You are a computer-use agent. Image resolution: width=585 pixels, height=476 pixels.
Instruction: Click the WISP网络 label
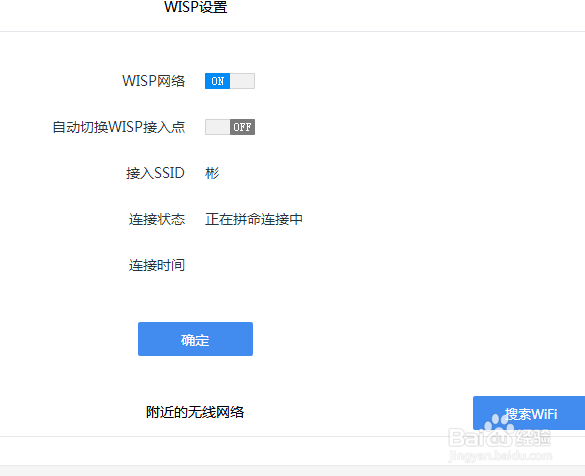tap(154, 81)
